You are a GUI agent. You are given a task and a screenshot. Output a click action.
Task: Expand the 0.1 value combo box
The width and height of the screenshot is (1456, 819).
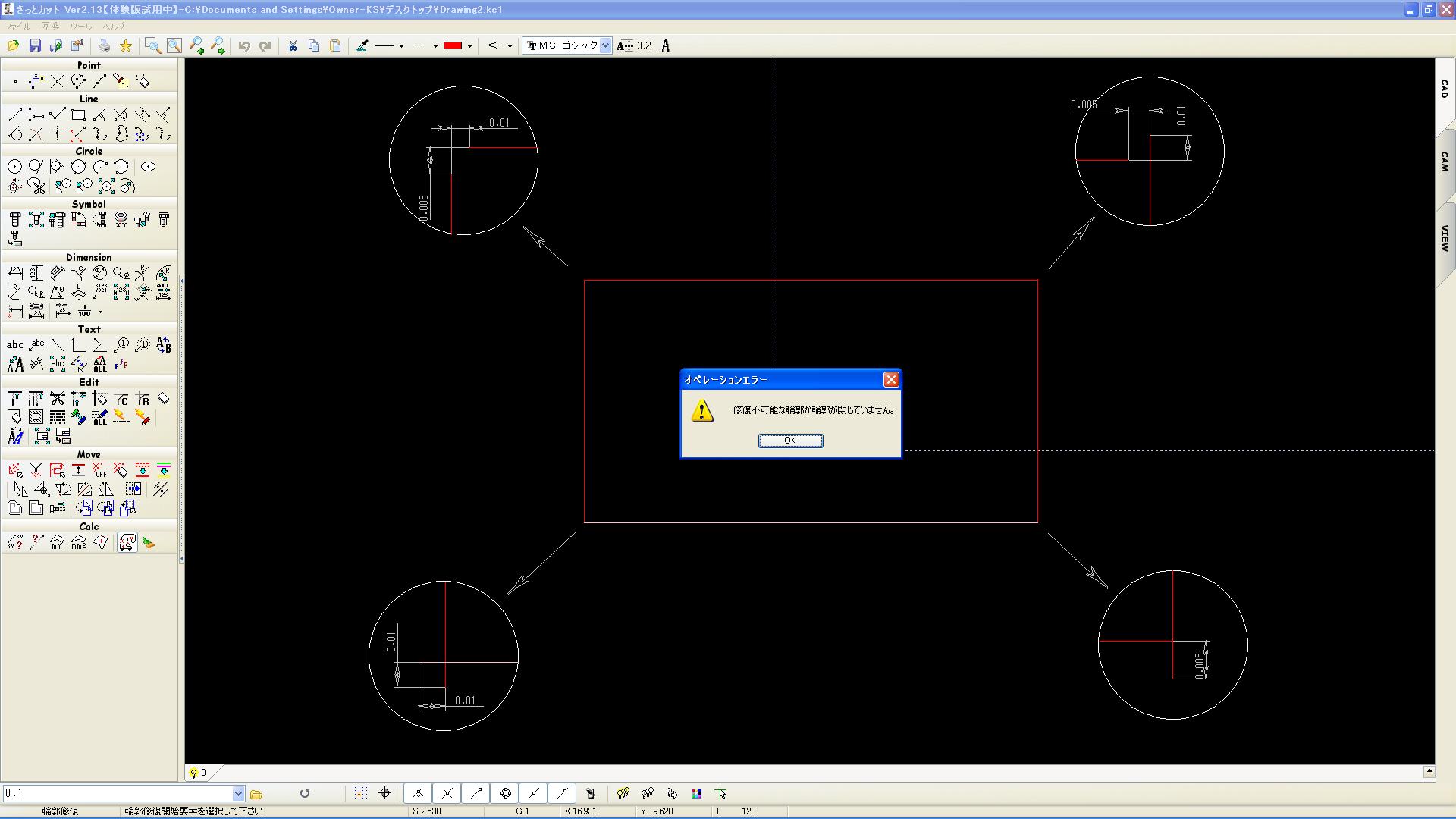pos(238,793)
